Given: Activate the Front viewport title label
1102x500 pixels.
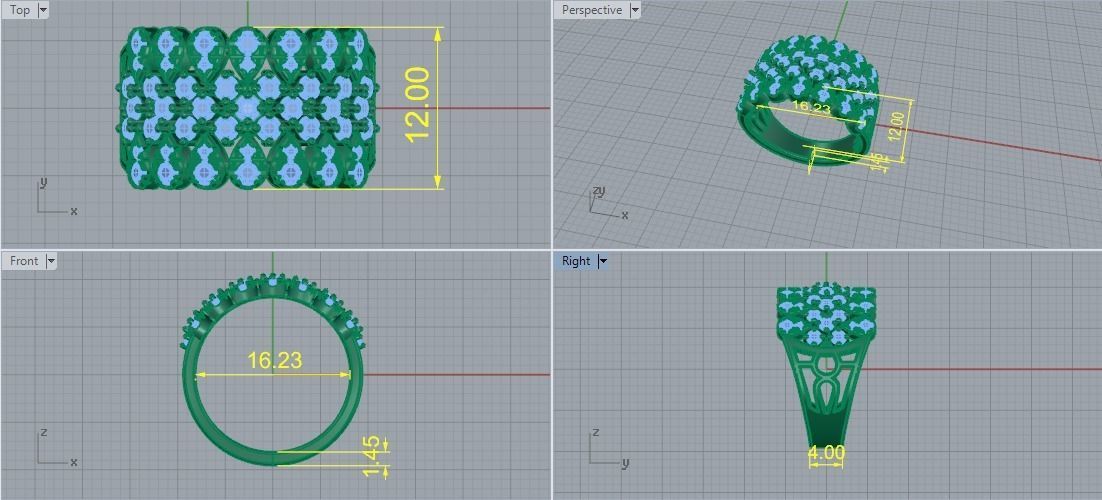Looking at the screenshot, I should pyautogui.click(x=24, y=261).
